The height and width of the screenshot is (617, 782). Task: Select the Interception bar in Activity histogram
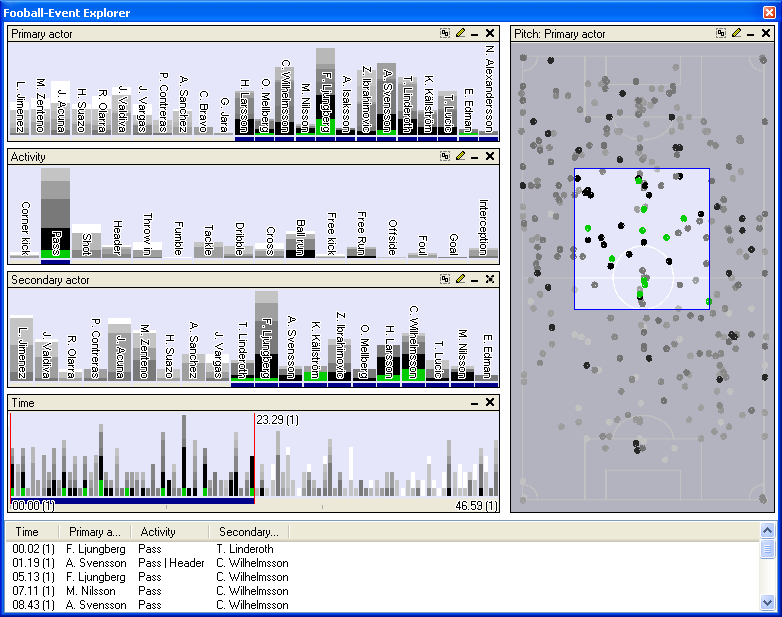pos(483,253)
